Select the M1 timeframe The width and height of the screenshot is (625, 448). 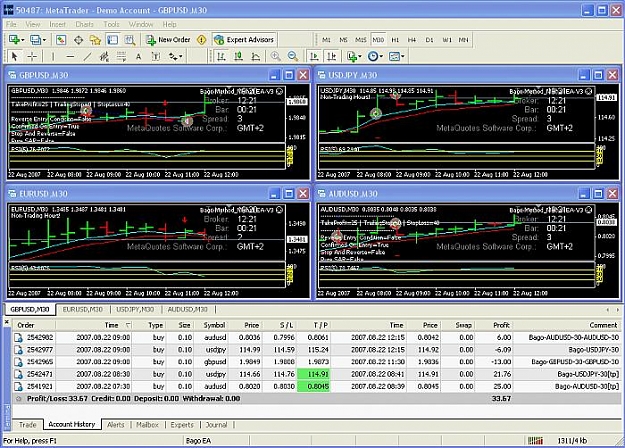point(326,40)
